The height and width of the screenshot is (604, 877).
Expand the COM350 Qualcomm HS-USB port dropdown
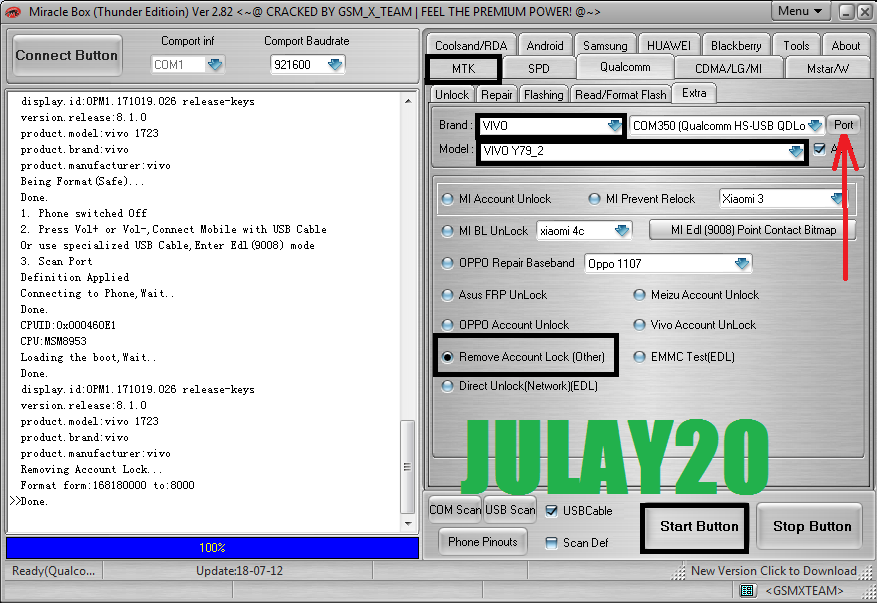click(815, 126)
